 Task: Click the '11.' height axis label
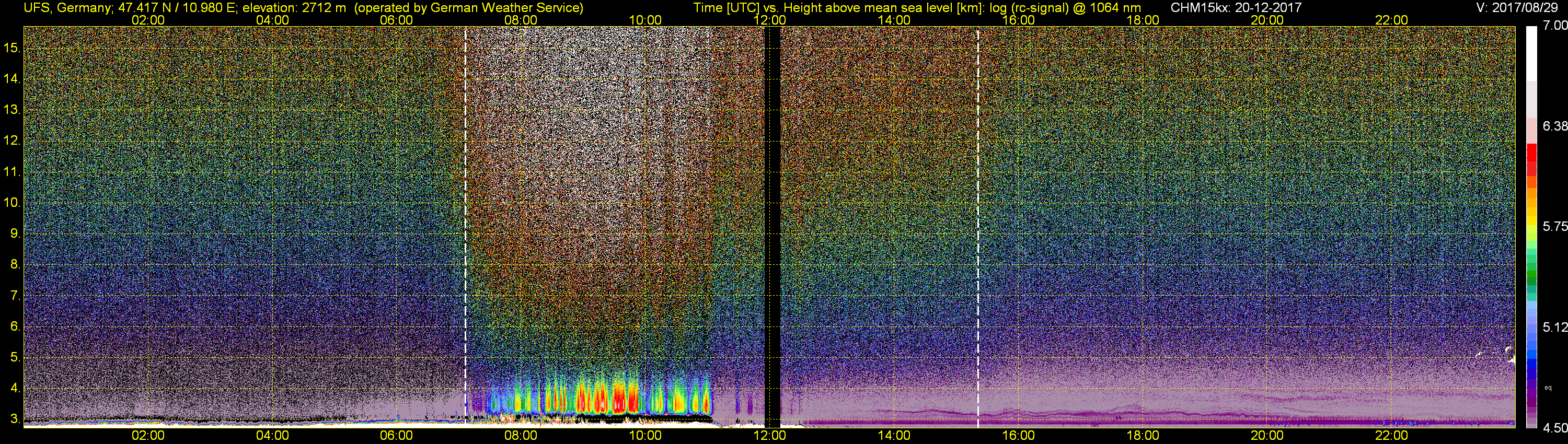point(12,171)
